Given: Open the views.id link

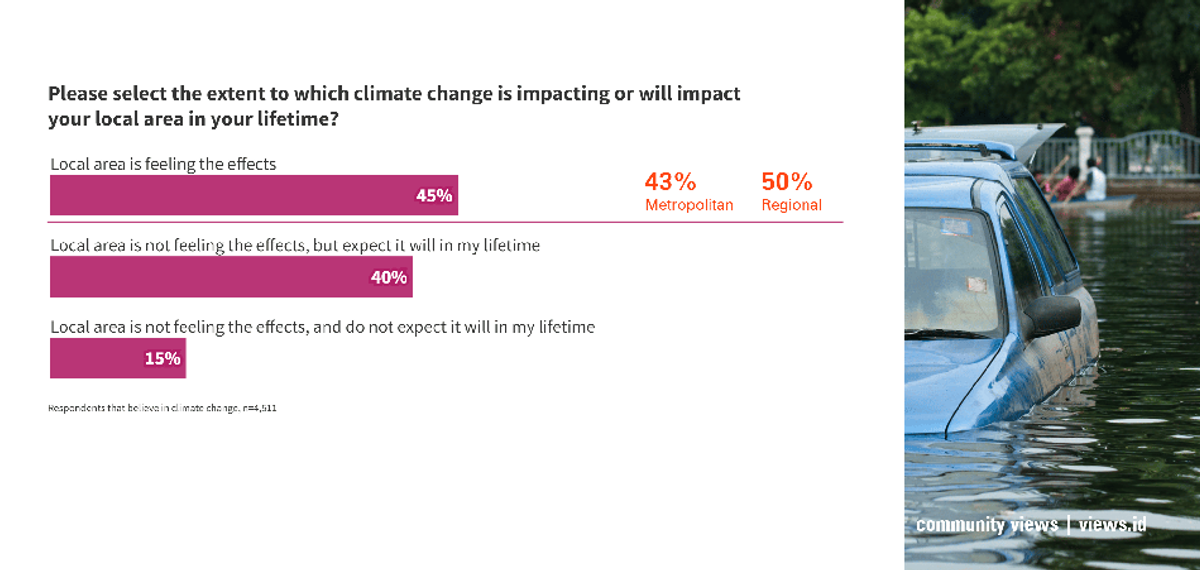Looking at the screenshot, I should [x=1112, y=525].
